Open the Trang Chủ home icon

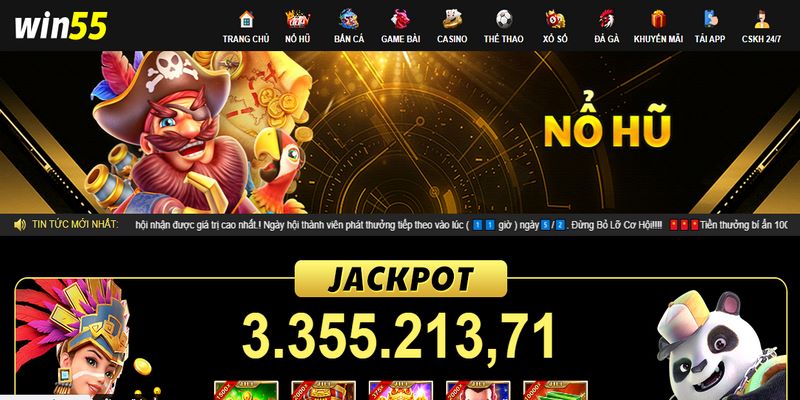[246, 19]
